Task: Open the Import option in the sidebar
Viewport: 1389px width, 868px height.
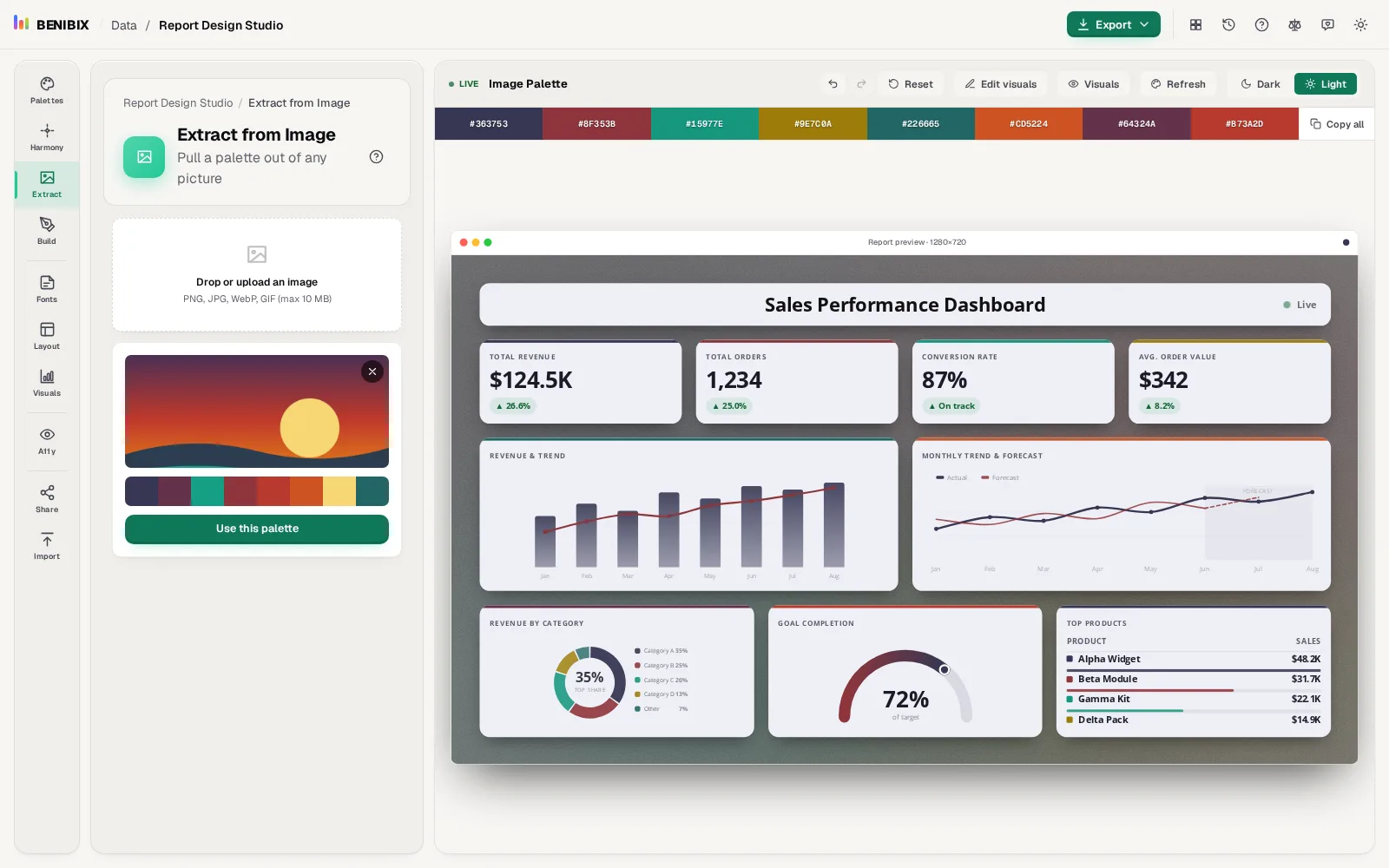Action: [x=47, y=546]
